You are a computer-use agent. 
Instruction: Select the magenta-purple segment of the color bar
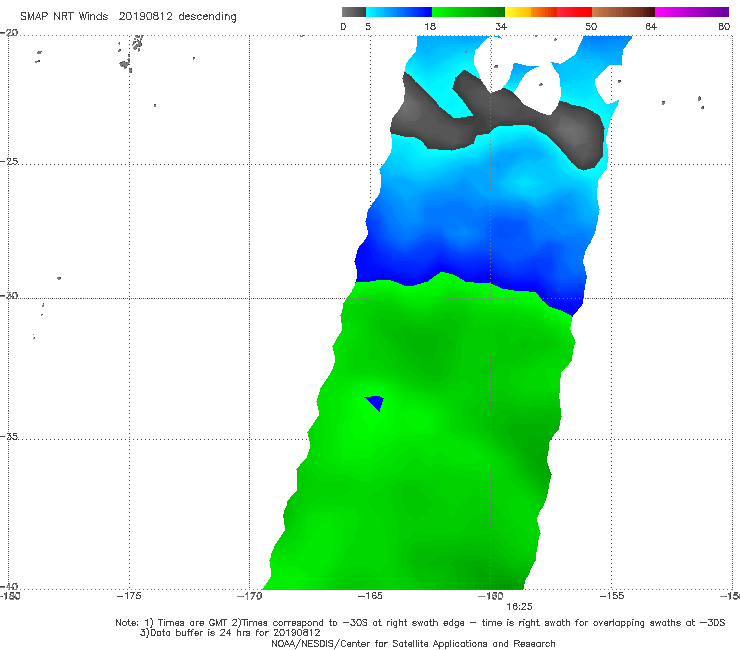pos(692,12)
